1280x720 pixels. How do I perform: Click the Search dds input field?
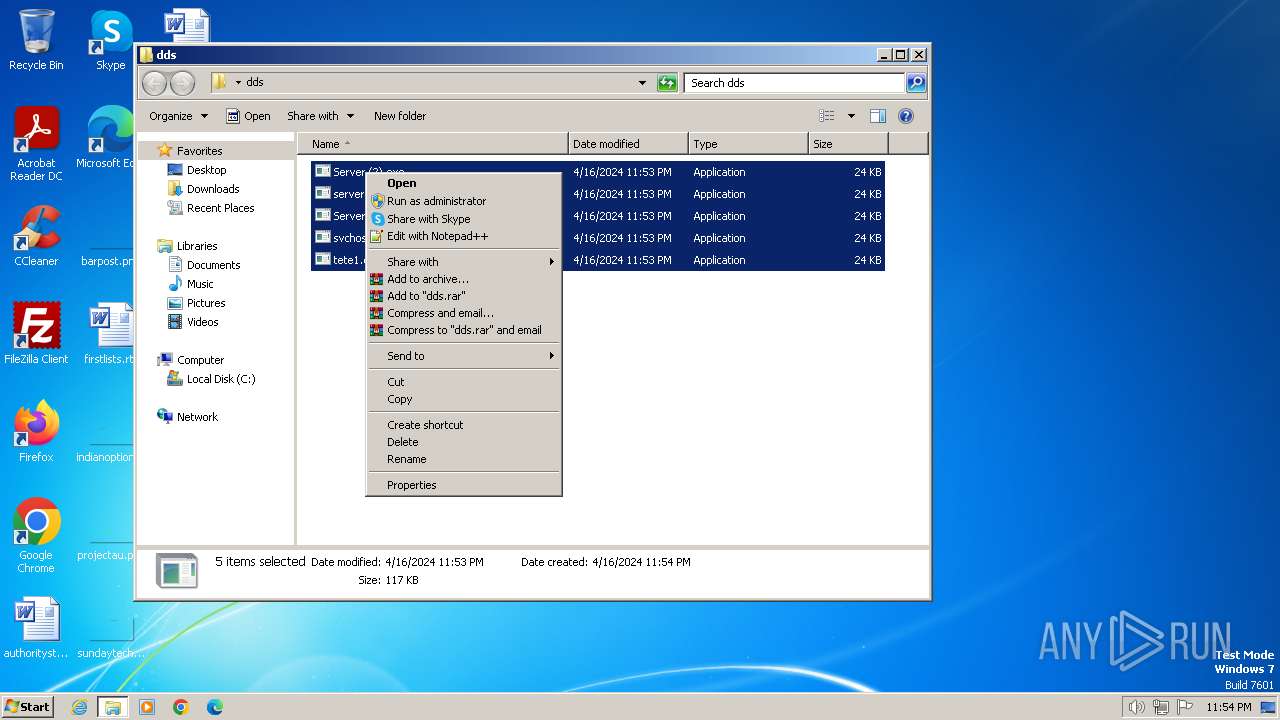[x=795, y=83]
